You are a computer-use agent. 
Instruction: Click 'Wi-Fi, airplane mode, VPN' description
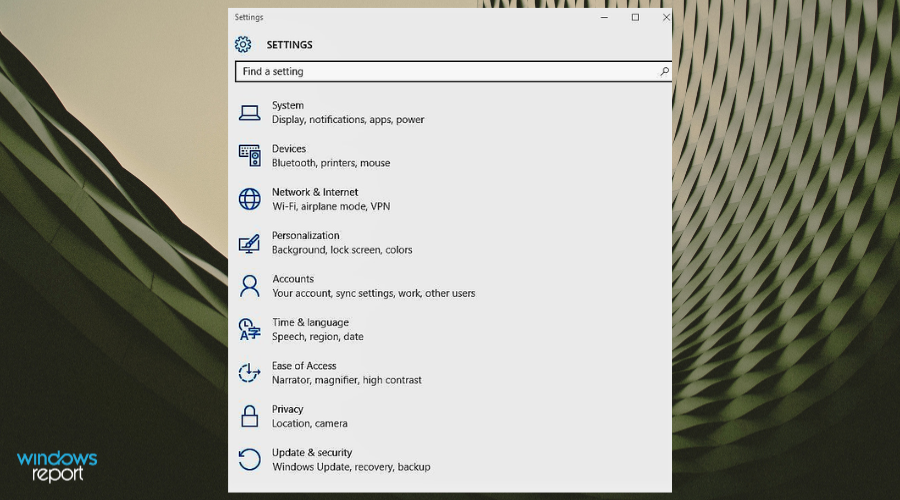pyautogui.click(x=331, y=206)
